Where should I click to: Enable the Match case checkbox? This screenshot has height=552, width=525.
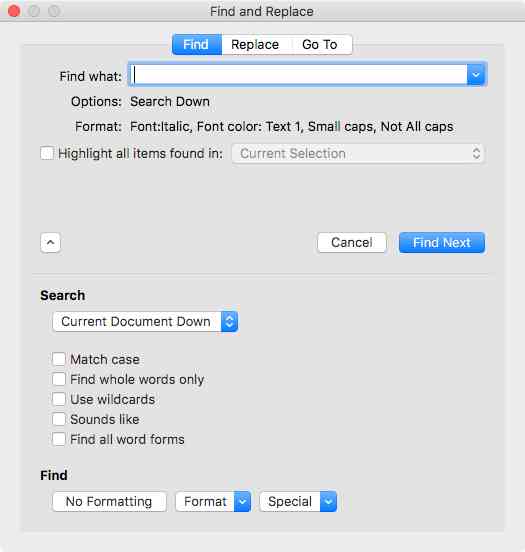pos(59,359)
